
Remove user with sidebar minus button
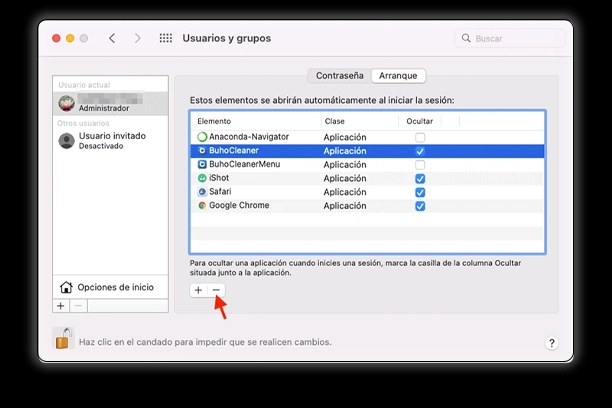pyautogui.click(x=78, y=306)
